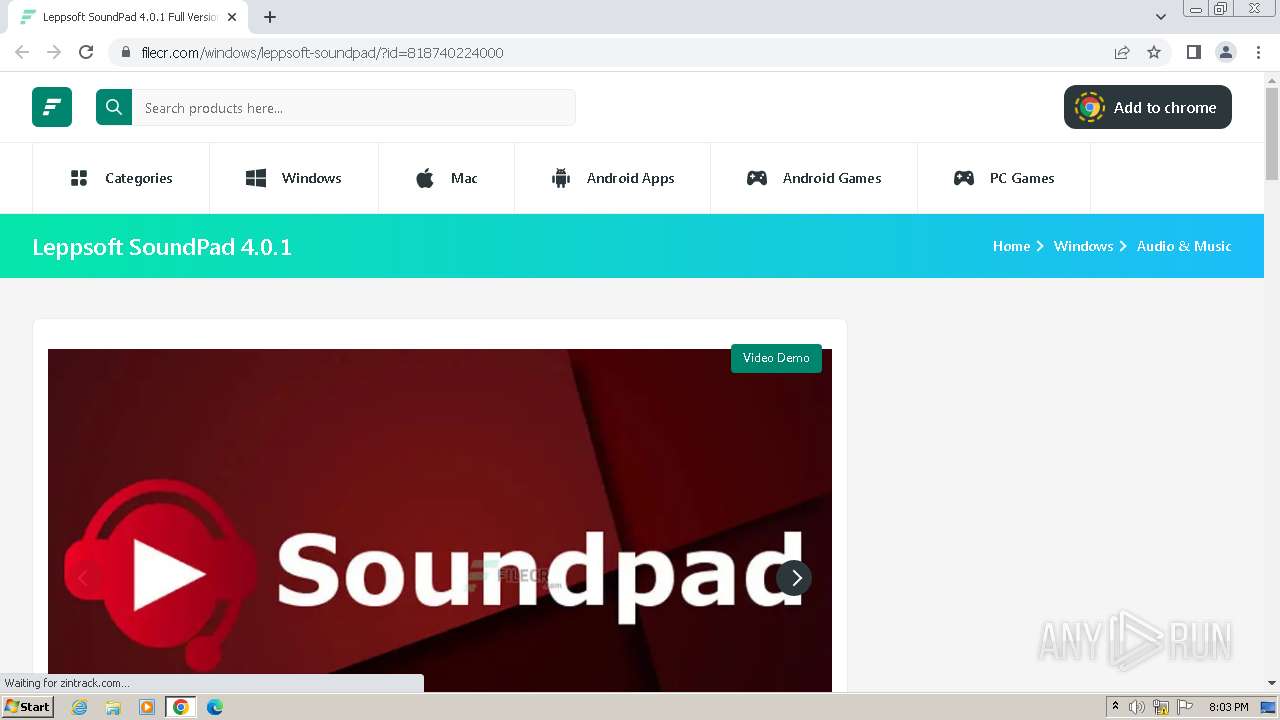Open the Audio & Music breadcrumb link

(1184, 246)
